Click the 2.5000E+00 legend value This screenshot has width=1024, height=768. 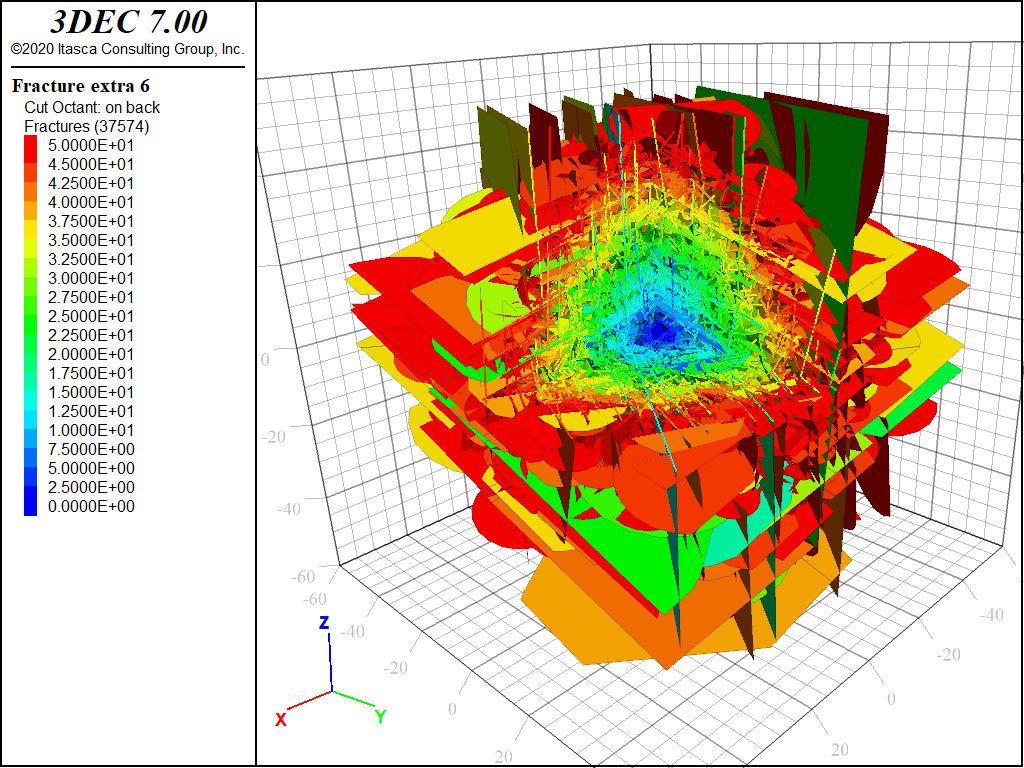91,487
